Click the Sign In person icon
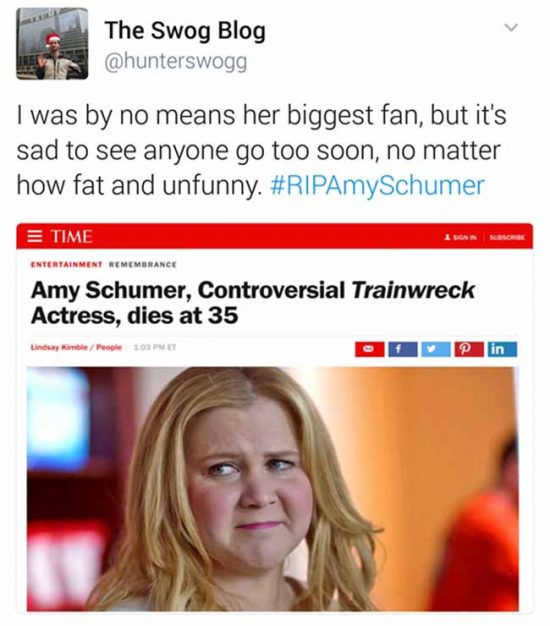Image resolution: width=550 pixels, height=626 pixels. click(447, 237)
